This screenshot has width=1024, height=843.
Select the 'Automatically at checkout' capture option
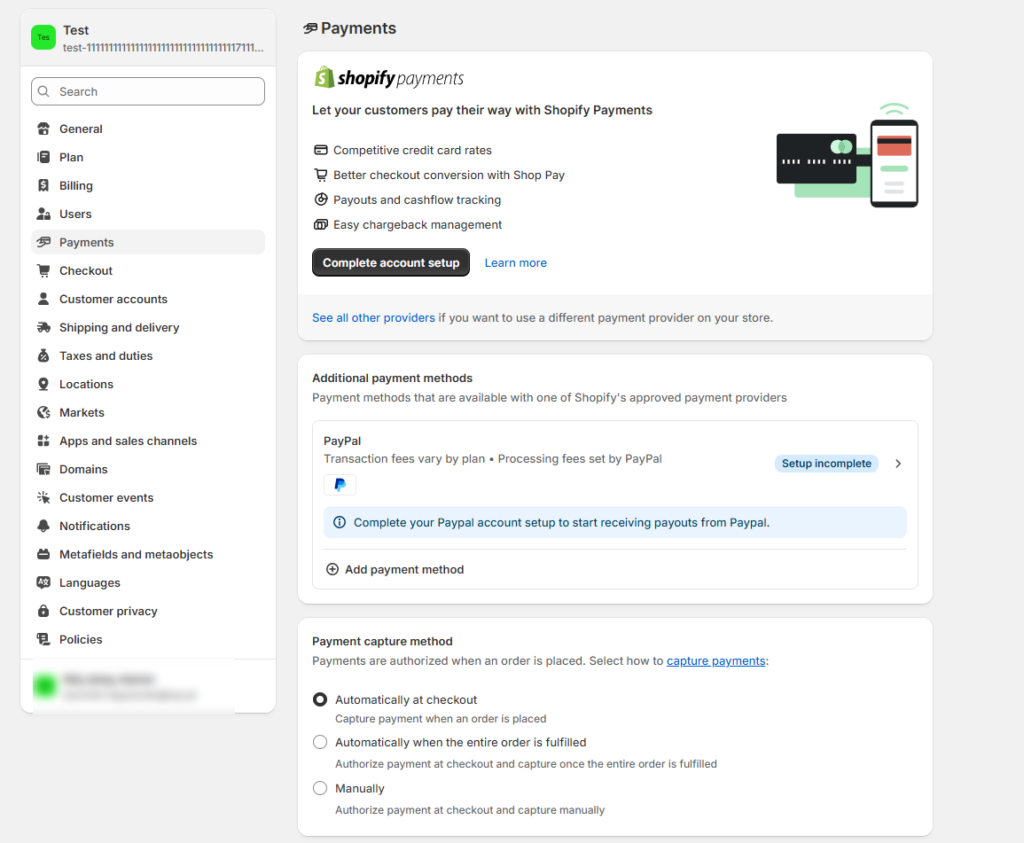click(x=320, y=699)
